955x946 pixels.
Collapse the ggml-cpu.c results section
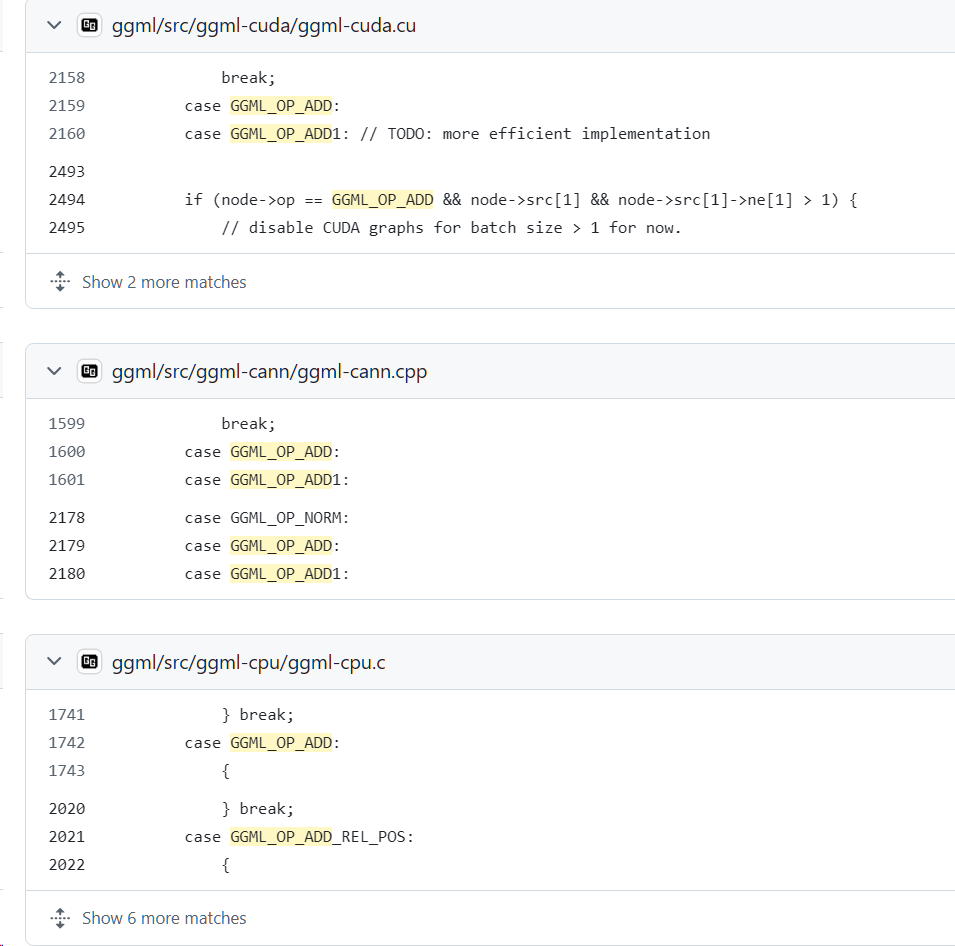pyautogui.click(x=54, y=661)
